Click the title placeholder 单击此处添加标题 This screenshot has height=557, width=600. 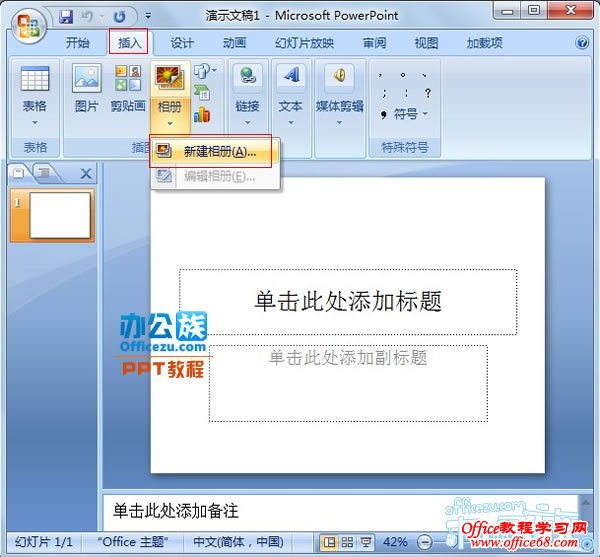[348, 302]
